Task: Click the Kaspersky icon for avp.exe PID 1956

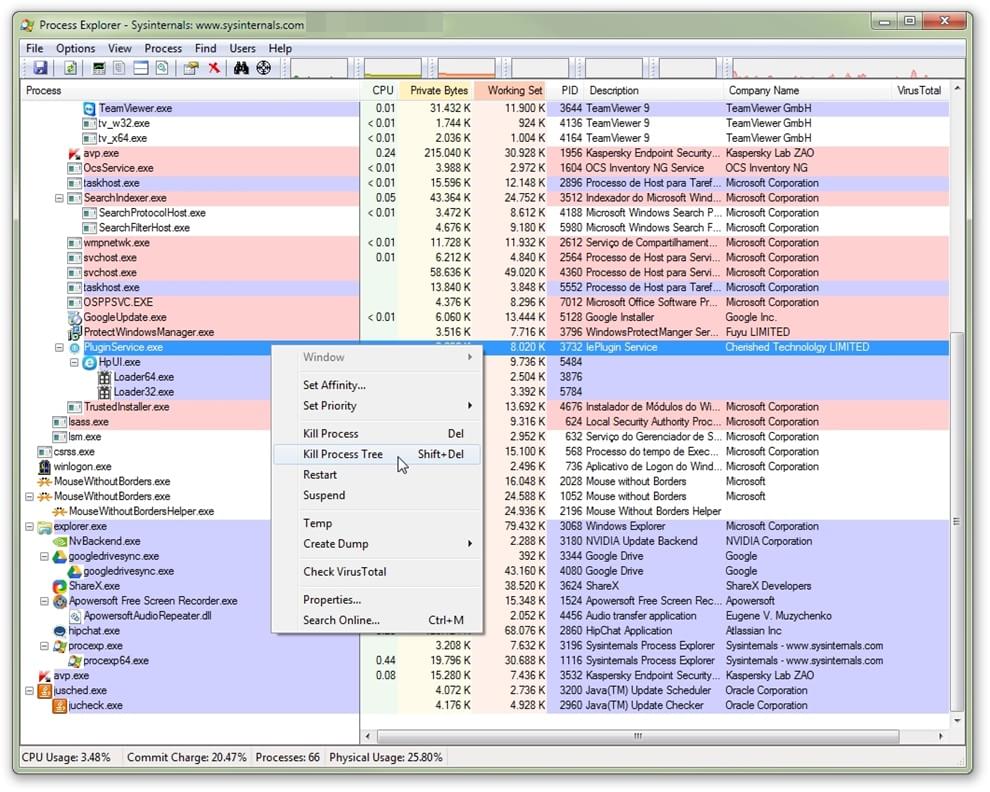Action: coord(75,153)
